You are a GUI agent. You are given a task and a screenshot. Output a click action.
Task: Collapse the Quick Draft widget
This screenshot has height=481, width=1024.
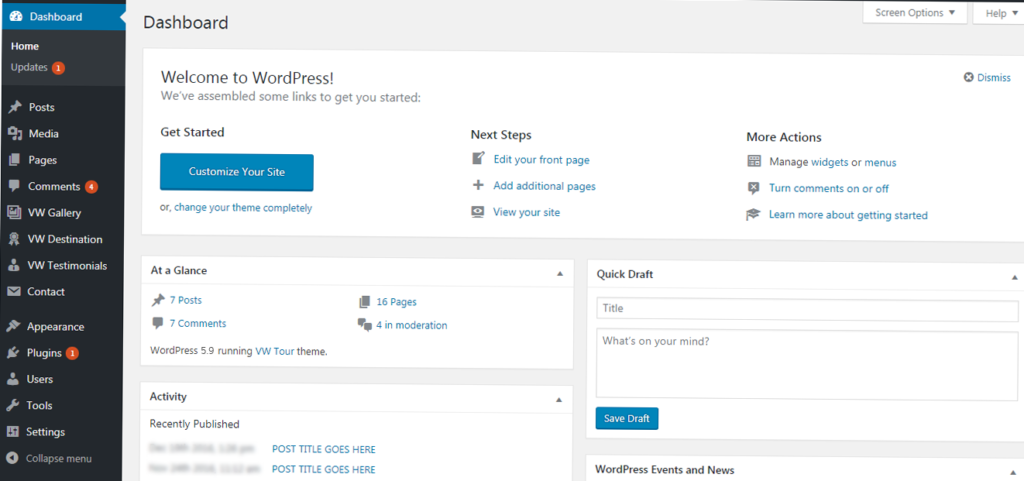click(x=1015, y=277)
